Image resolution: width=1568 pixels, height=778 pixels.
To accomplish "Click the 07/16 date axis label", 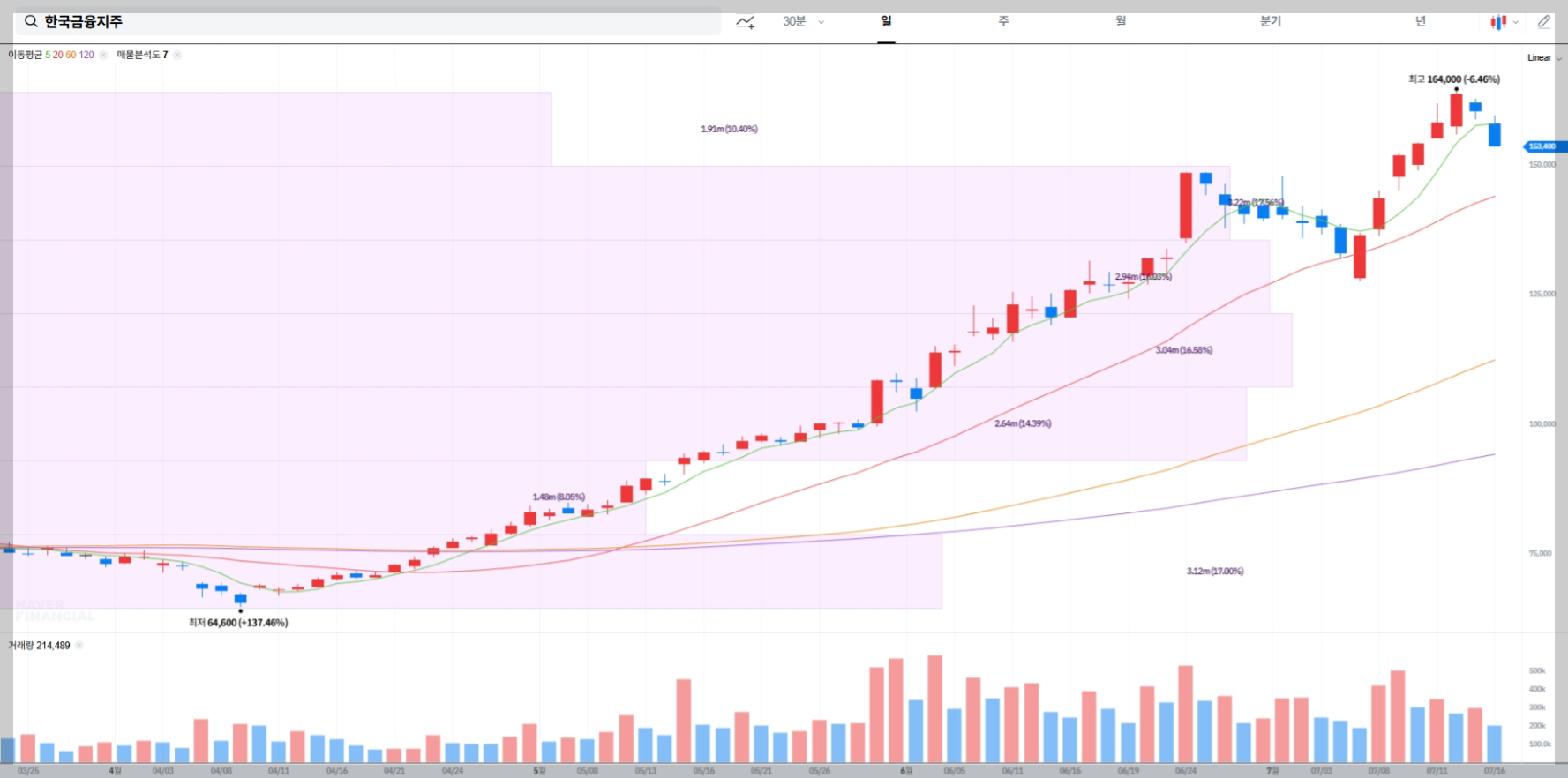I will pos(1494,771).
